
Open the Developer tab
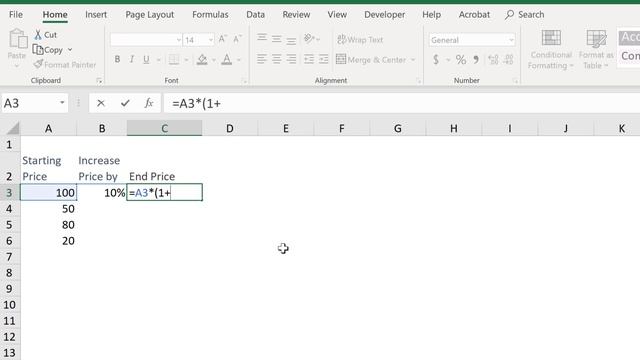(384, 15)
